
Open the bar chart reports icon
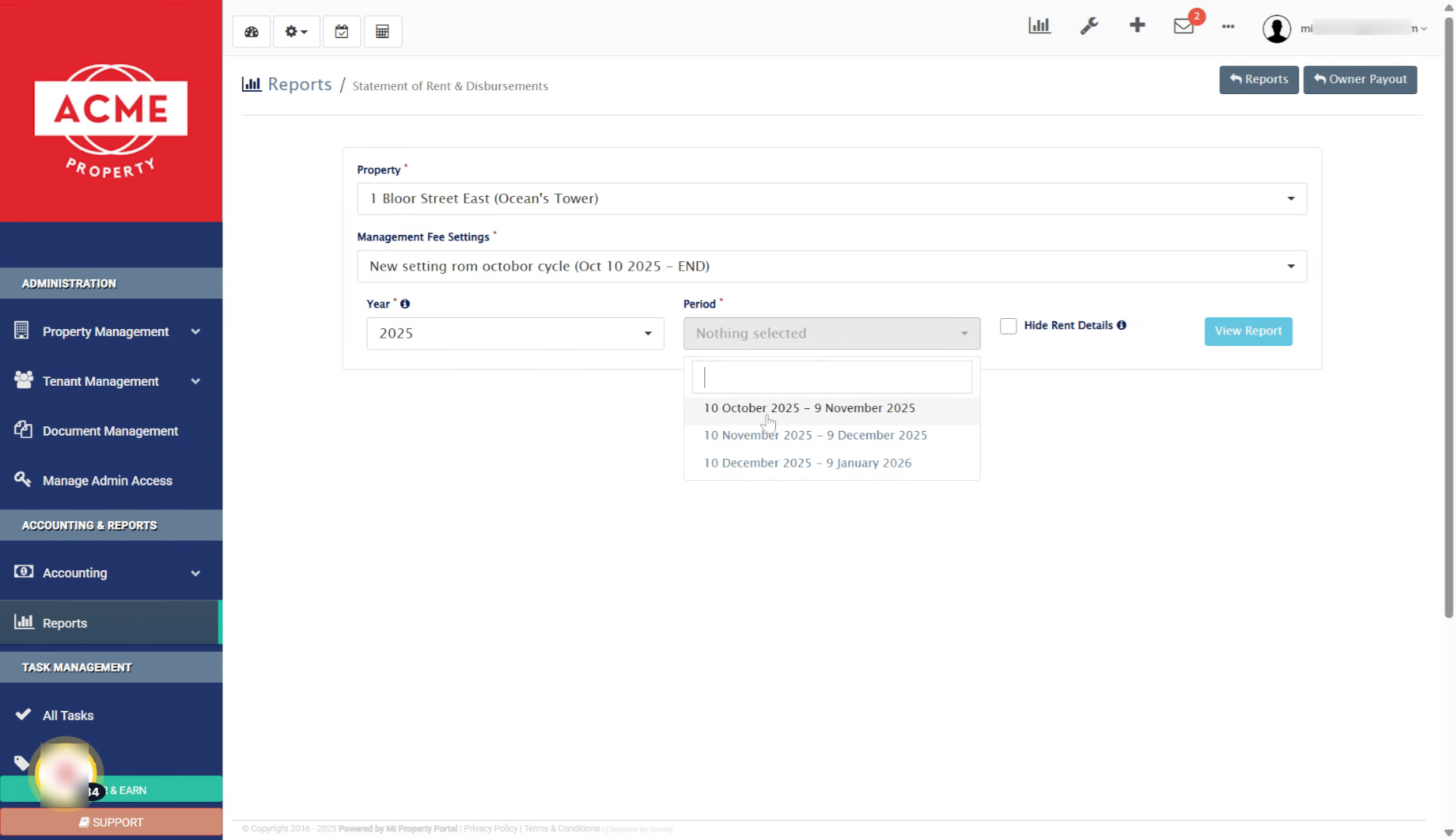pos(1039,26)
